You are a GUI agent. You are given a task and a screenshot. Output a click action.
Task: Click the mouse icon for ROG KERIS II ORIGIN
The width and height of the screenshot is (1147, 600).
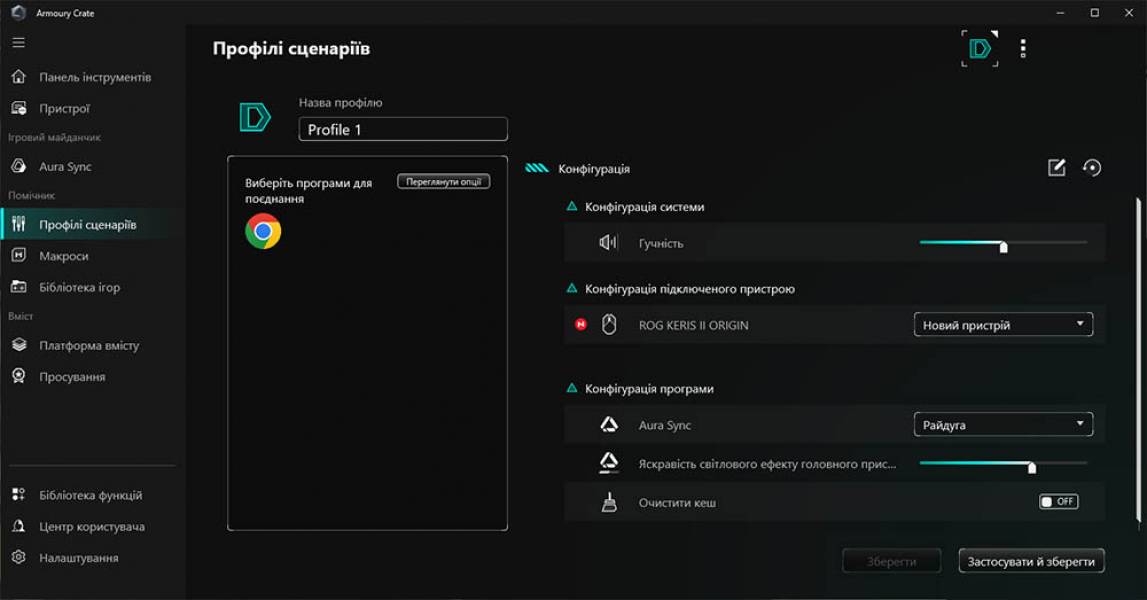pyautogui.click(x=609, y=325)
